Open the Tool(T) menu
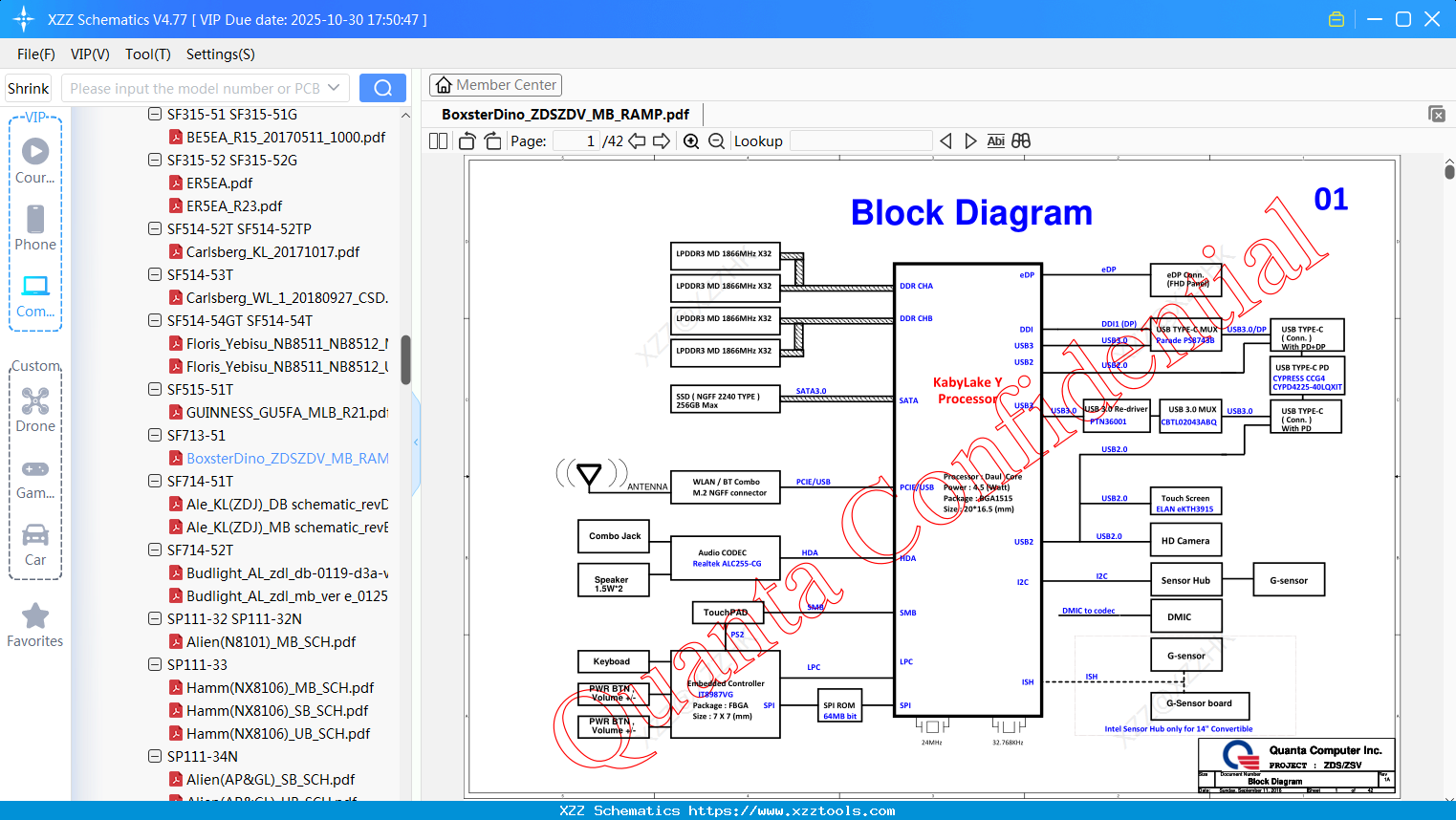The image size is (1456, 820). (148, 54)
